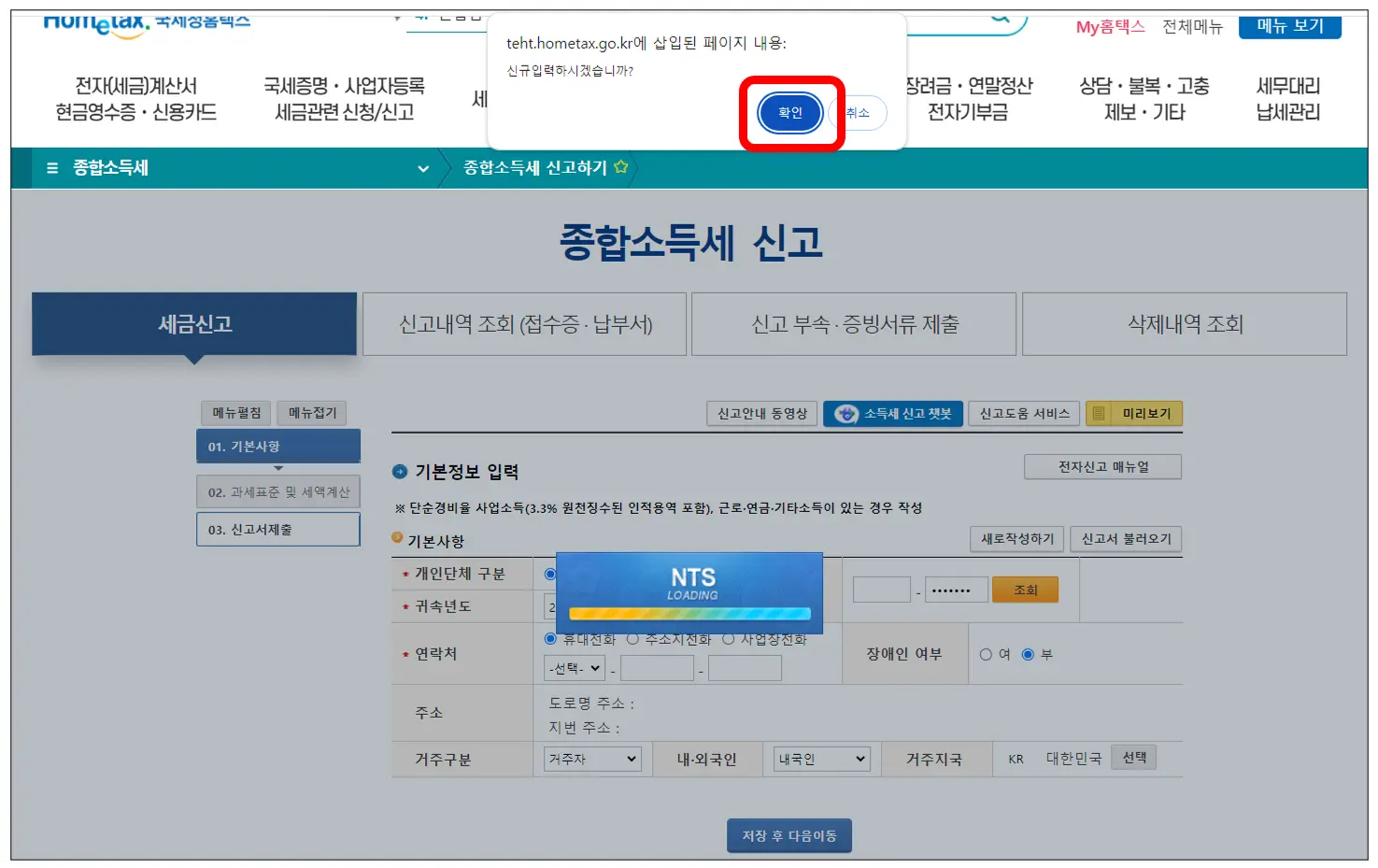Click the search magnifier icon
Screen dimensions: 1378x868
(x=1000, y=17)
